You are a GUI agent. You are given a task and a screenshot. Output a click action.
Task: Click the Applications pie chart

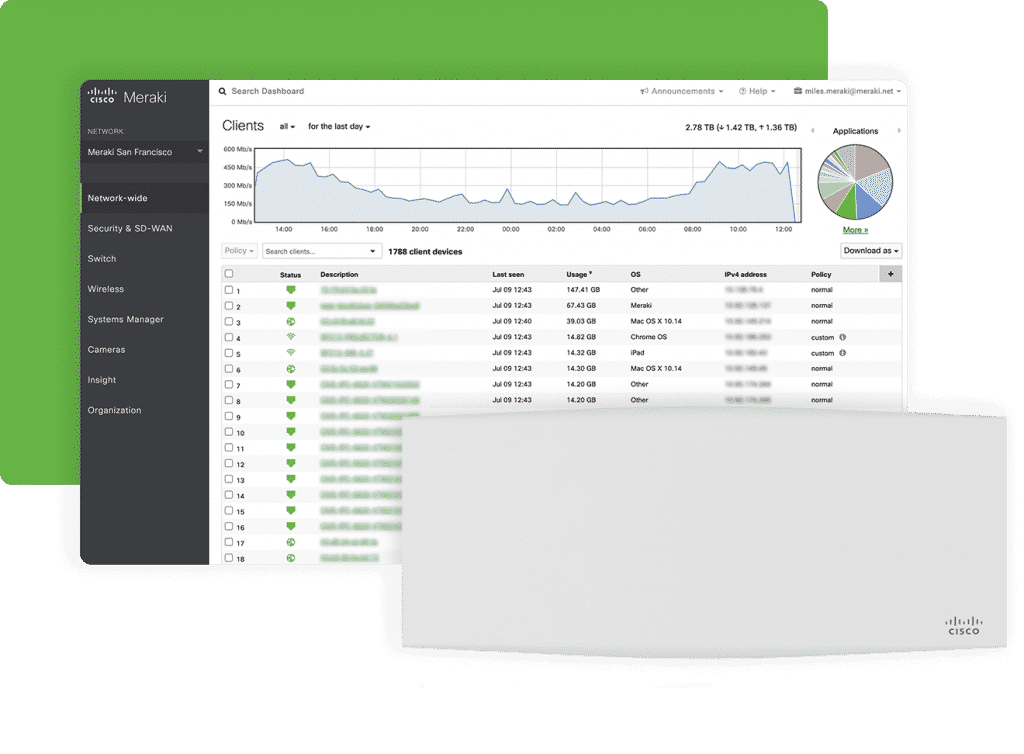coord(855,182)
